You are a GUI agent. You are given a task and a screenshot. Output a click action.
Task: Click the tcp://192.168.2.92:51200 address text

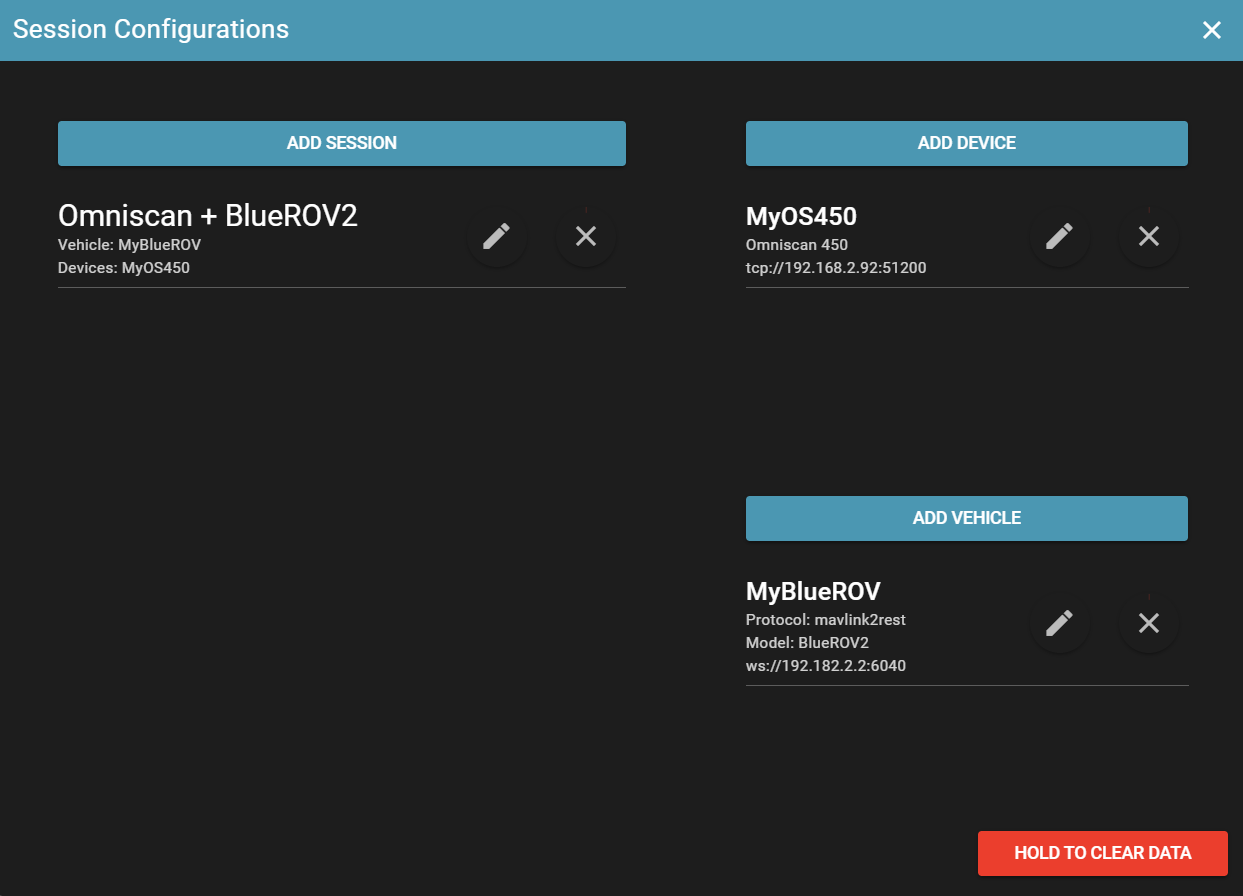coord(836,268)
